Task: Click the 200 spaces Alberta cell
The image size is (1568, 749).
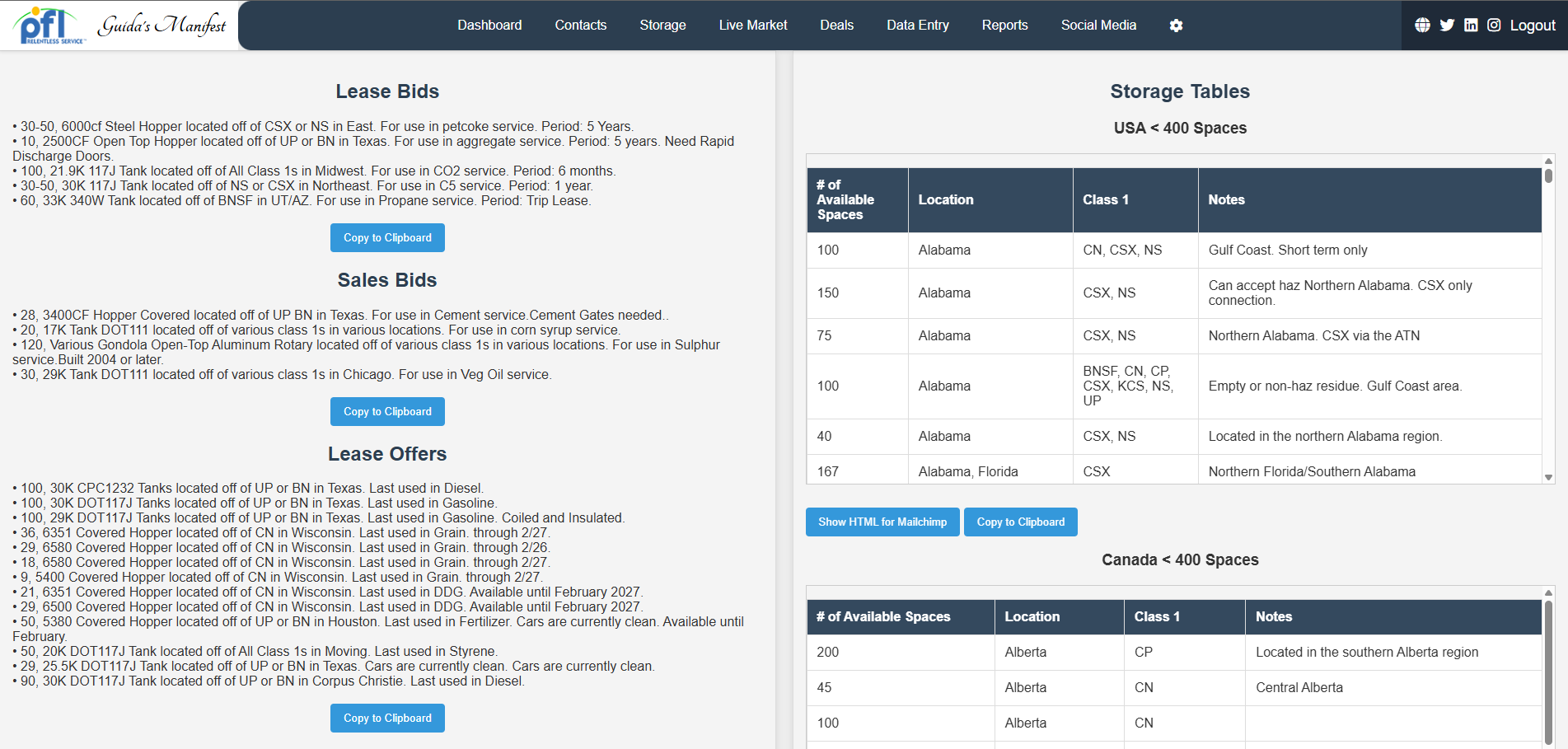Action: coord(901,653)
